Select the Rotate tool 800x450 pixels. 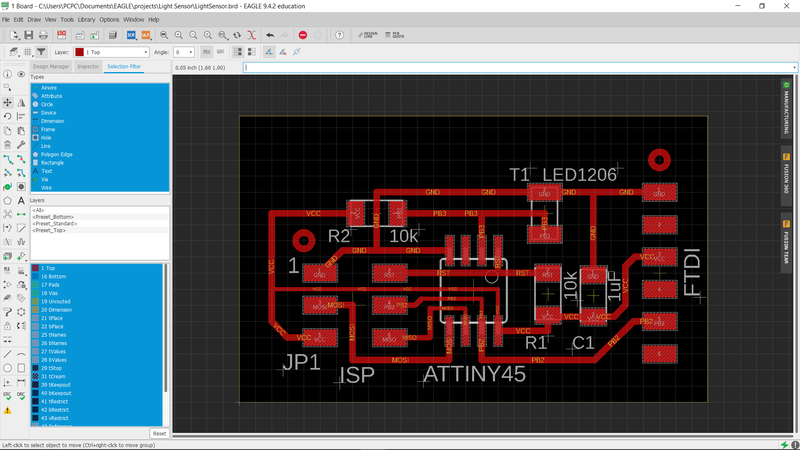coord(8,116)
